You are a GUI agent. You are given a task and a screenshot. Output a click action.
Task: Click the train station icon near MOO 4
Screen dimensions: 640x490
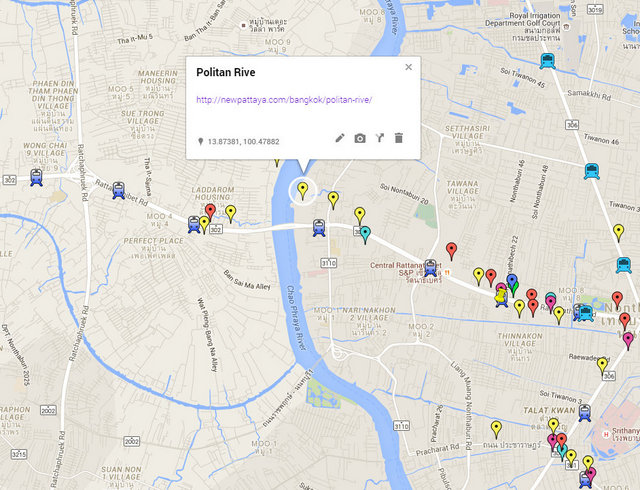194,225
